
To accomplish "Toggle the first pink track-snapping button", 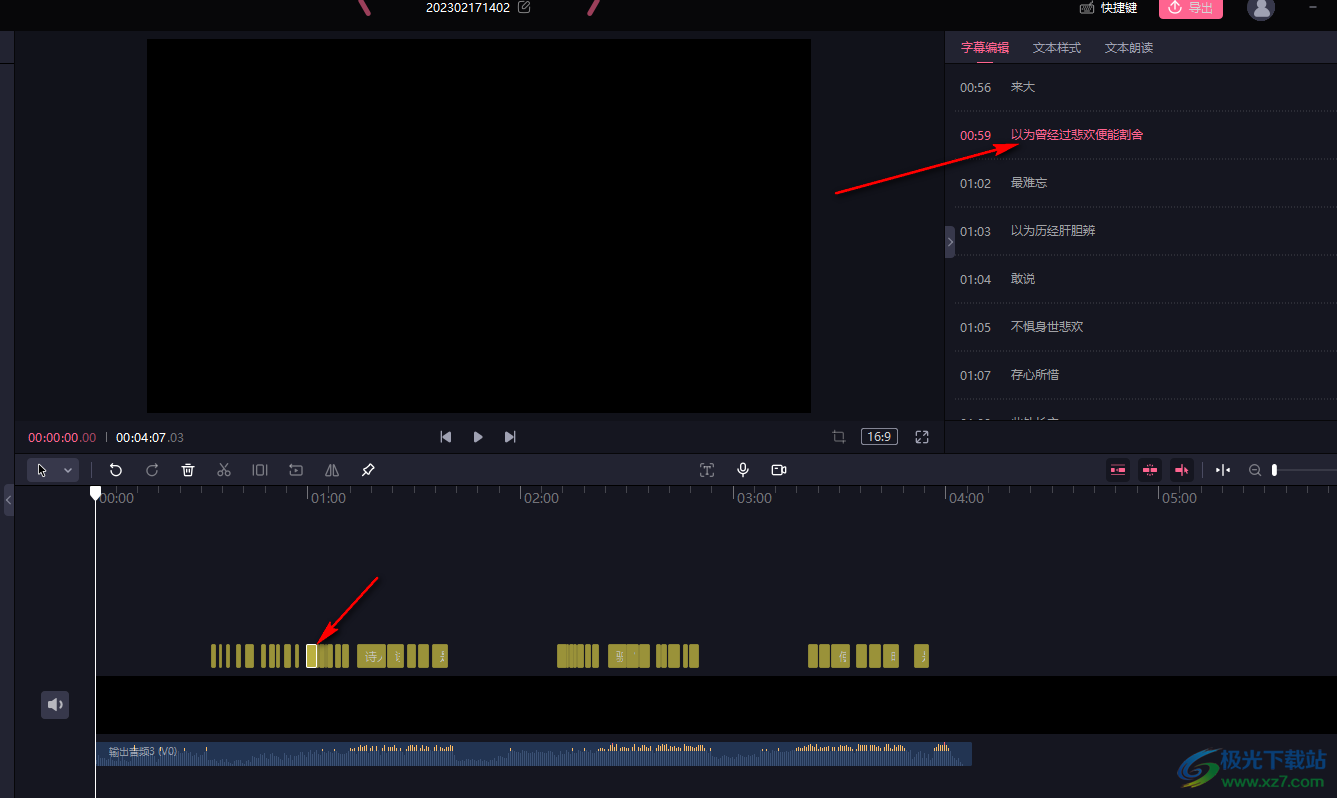I will click(1118, 470).
